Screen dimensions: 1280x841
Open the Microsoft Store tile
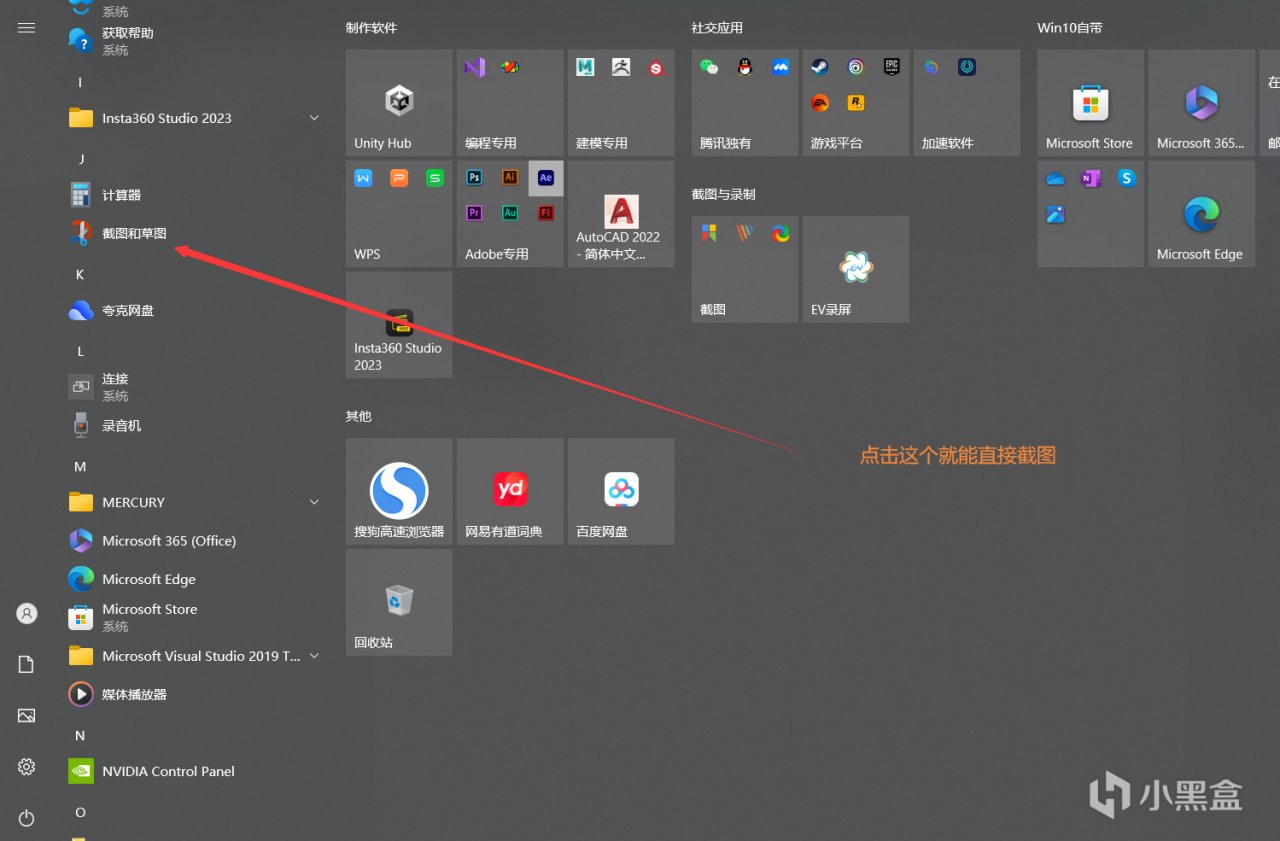1090,103
